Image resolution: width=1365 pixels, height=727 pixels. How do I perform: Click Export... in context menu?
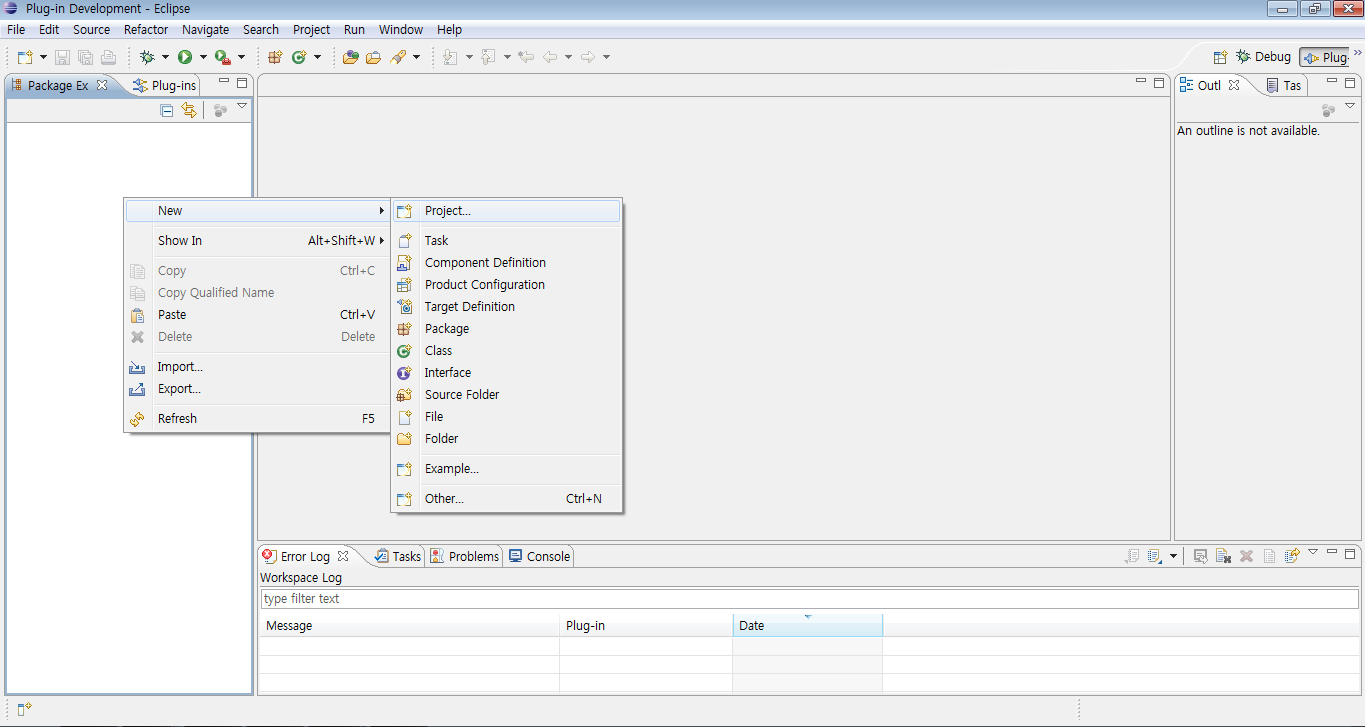point(257,389)
